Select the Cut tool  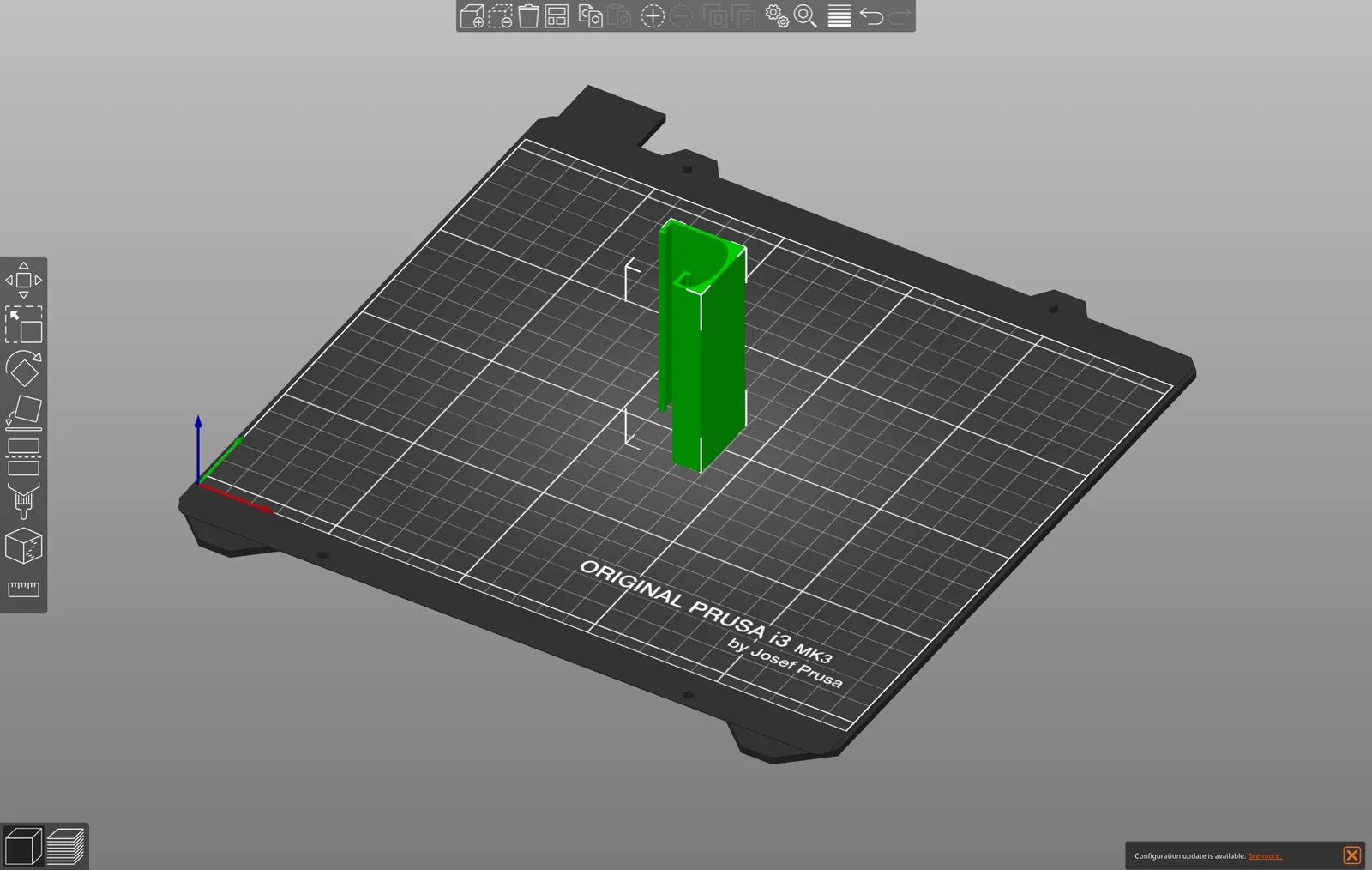[x=23, y=457]
